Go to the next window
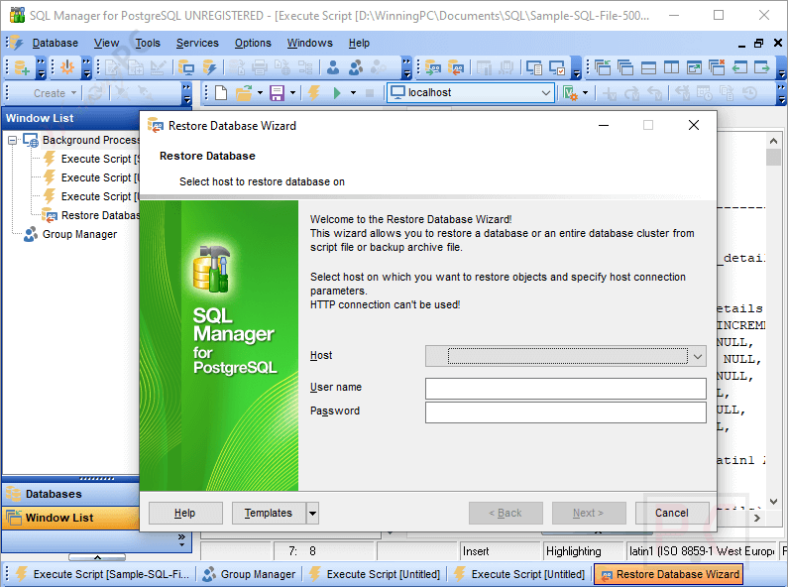Screen dimensions: 788x587 (762, 67)
